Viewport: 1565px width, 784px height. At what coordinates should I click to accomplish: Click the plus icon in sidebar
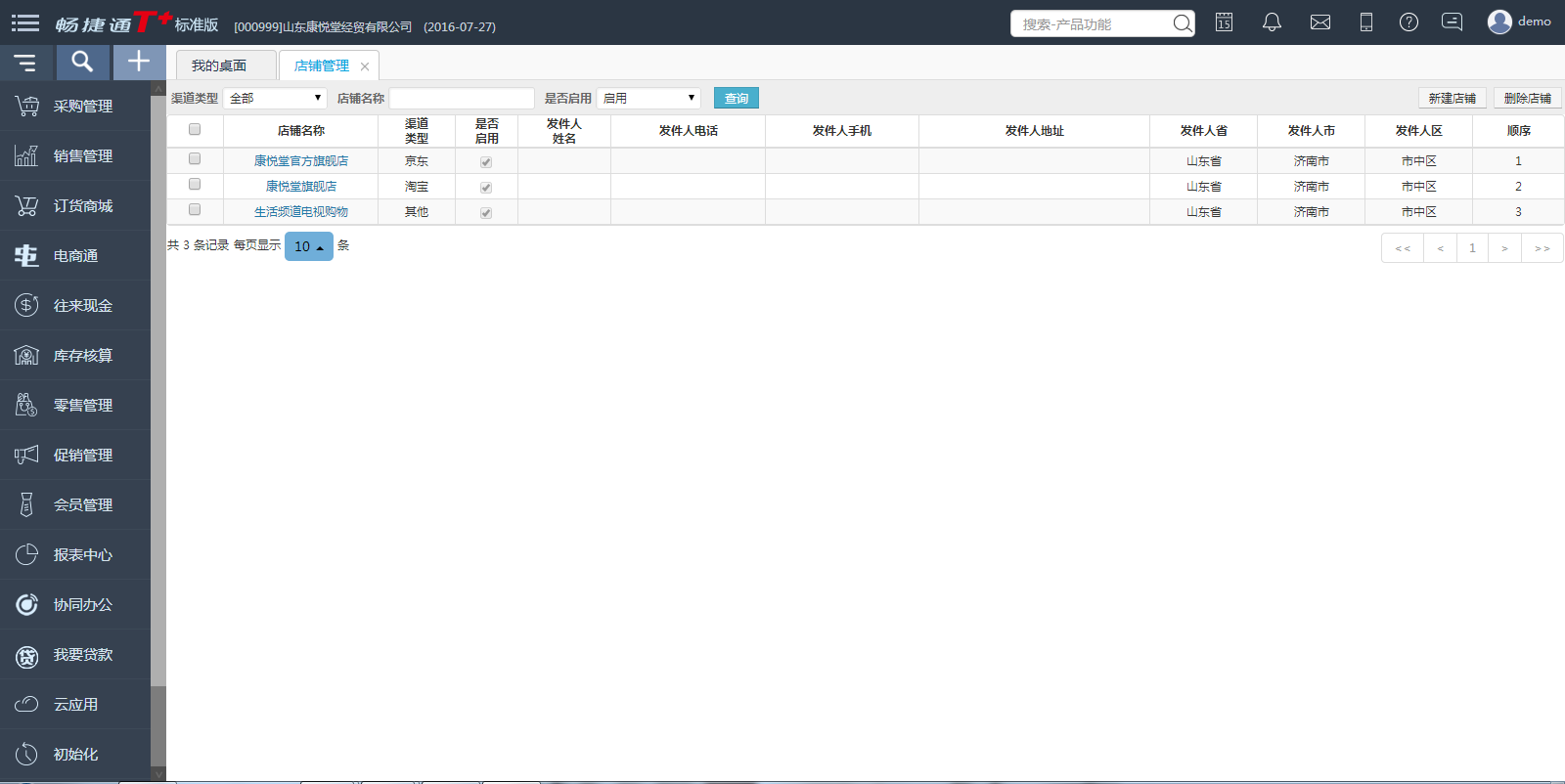coord(139,63)
